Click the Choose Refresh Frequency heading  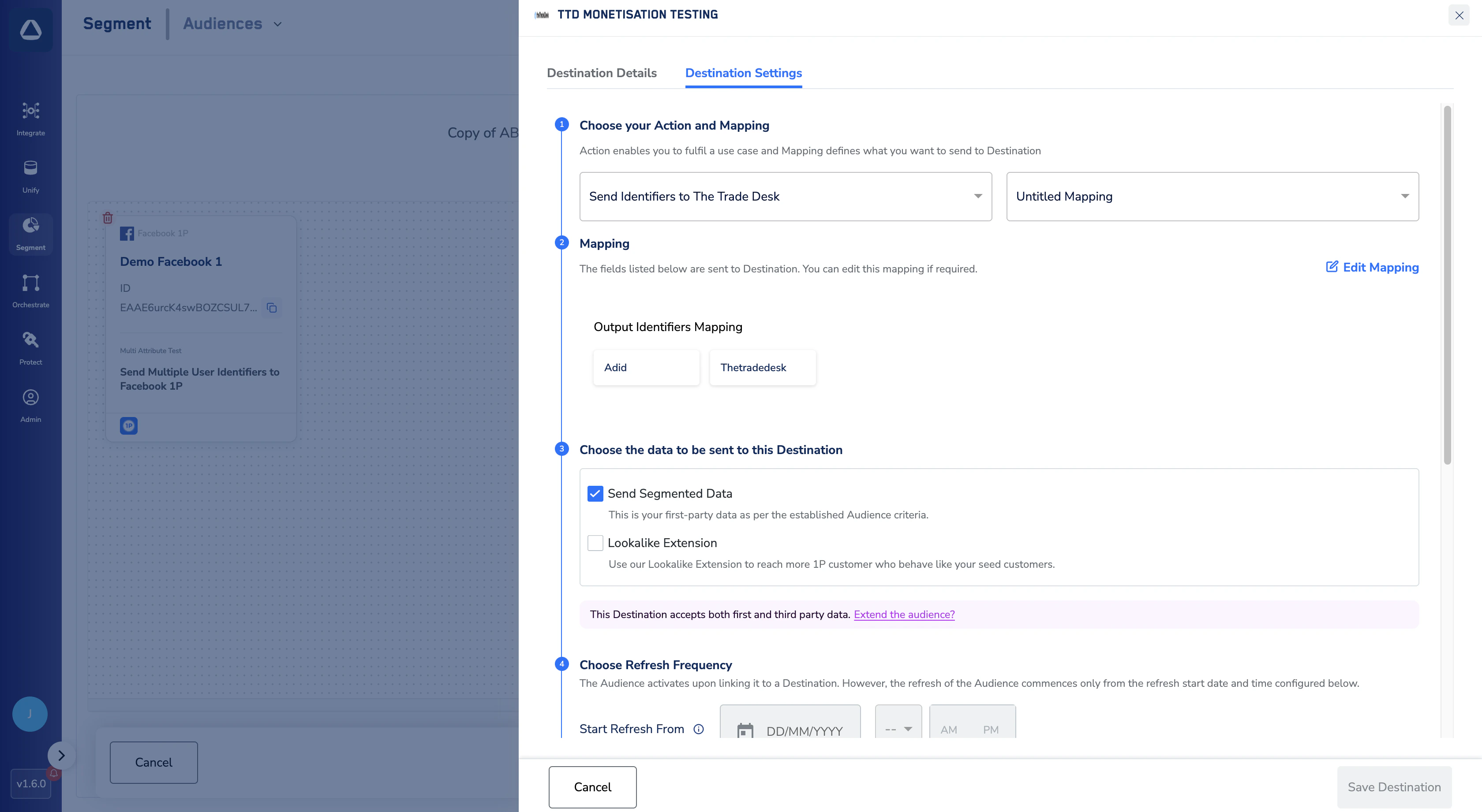(655, 665)
